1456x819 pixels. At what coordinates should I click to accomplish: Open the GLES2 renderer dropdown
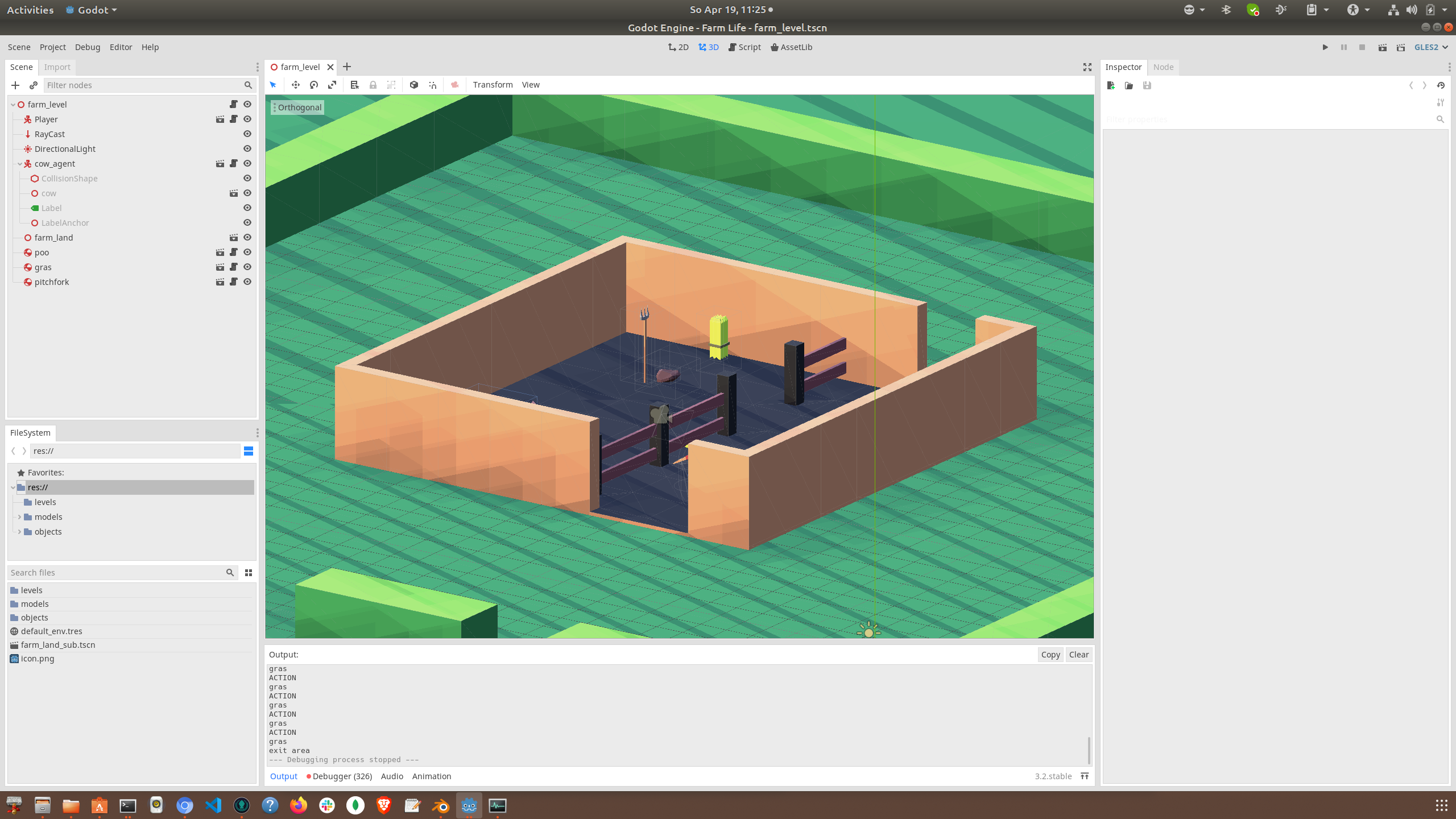click(1431, 47)
